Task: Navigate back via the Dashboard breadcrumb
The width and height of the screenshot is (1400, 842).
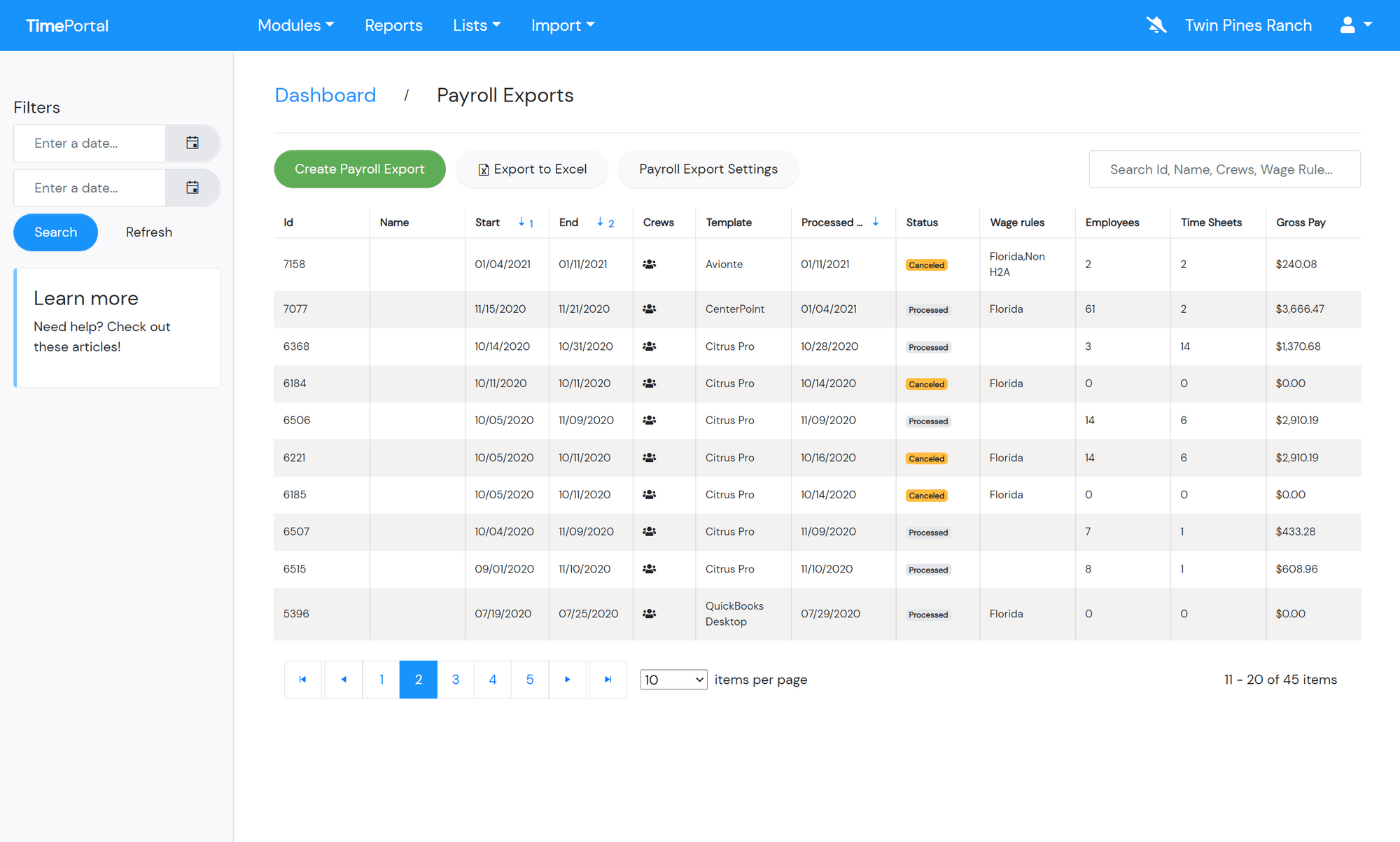Action: coord(325,94)
